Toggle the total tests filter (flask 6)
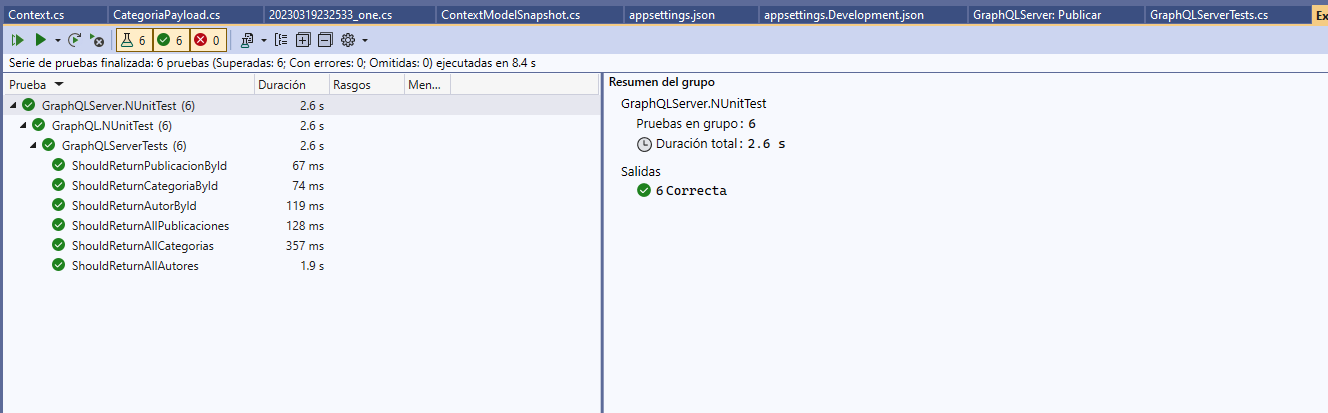Viewport: 1328px width, 413px height. [x=134, y=40]
